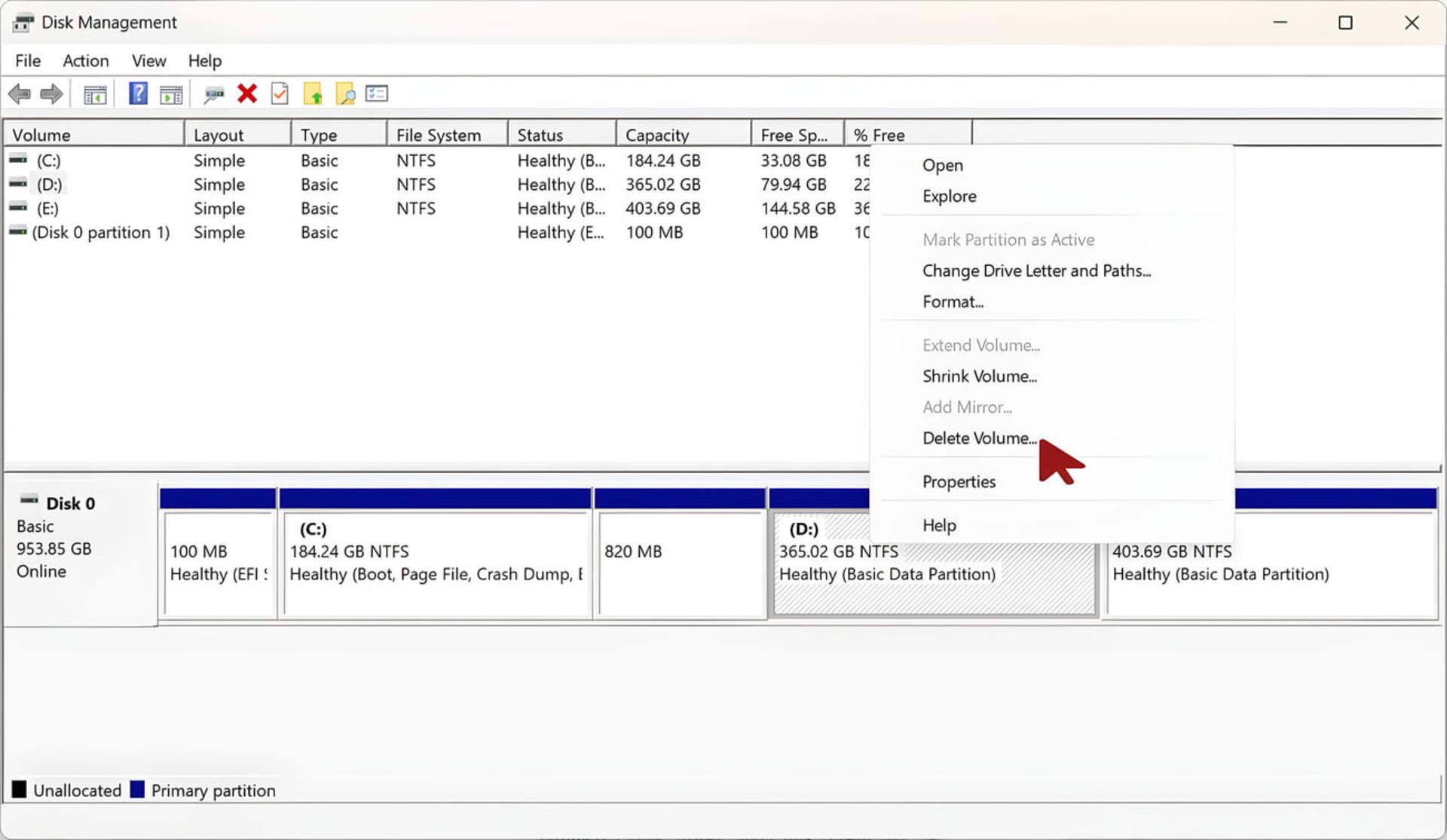Click the Disk 0 Basic header panel
The image size is (1447, 840).
[x=81, y=554]
